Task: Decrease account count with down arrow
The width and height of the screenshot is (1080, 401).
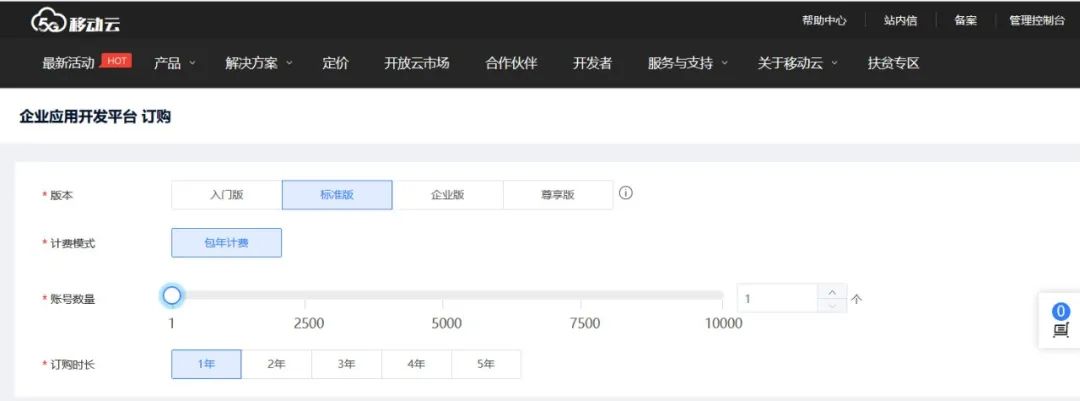Action: point(832,305)
